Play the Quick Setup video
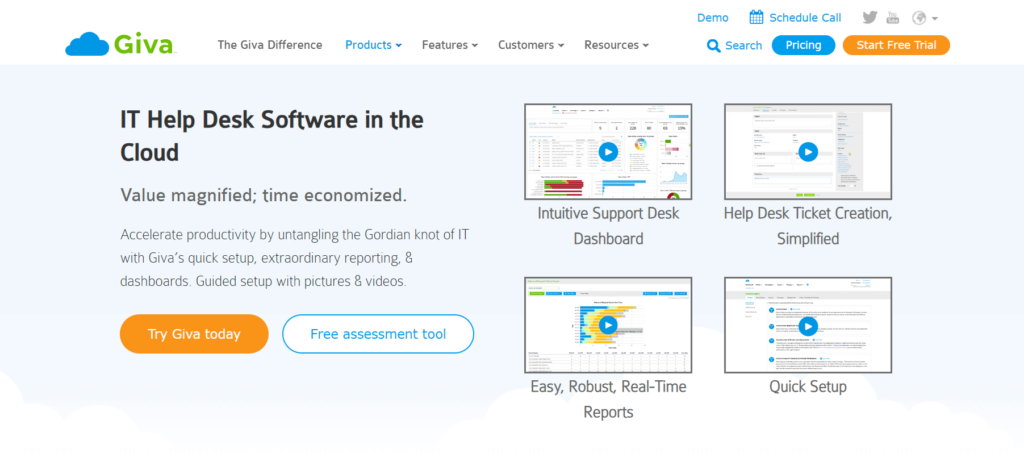1024x453 pixels. point(808,325)
